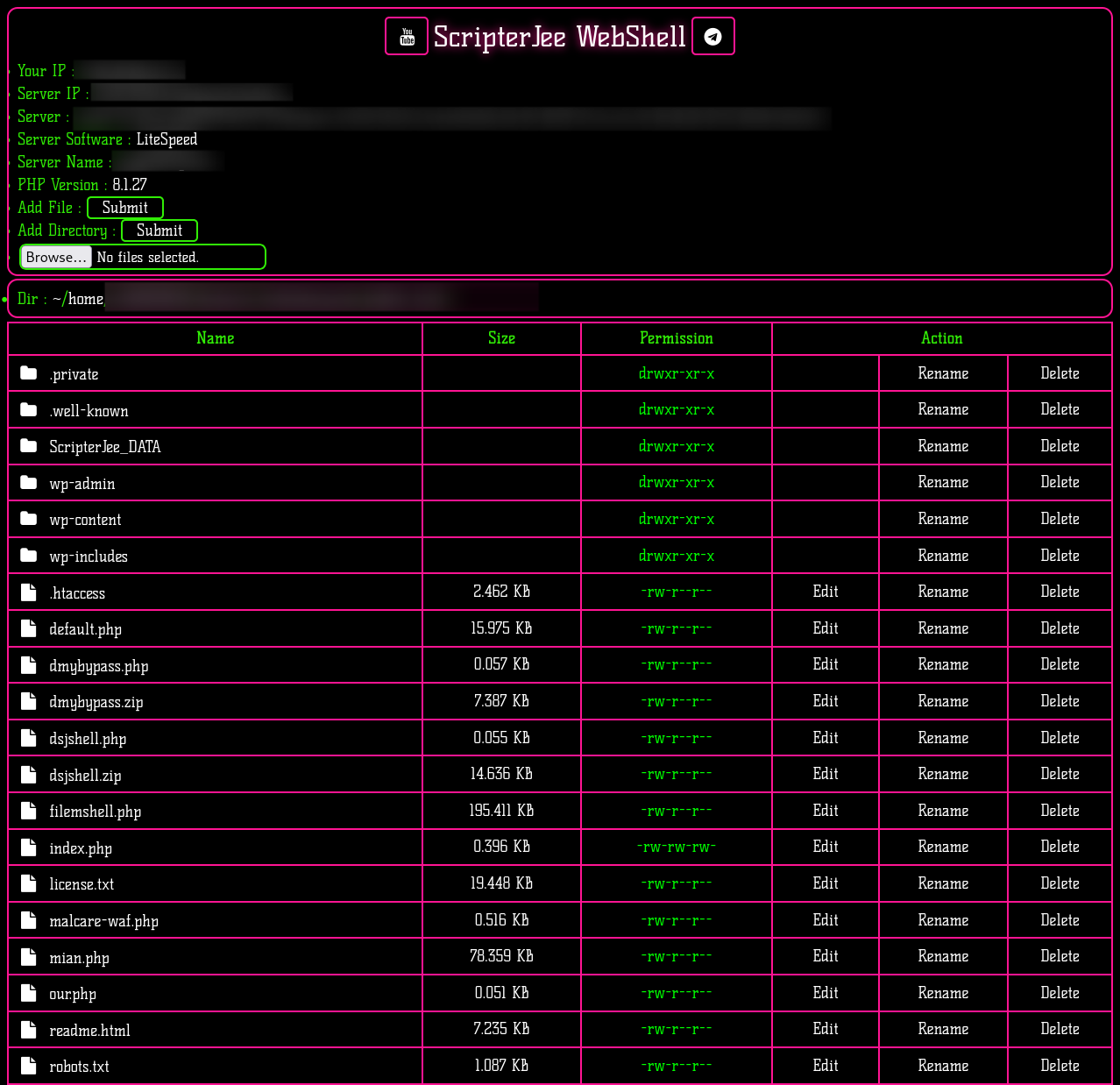The width and height of the screenshot is (1120, 1085).
Task: Open the .well-known directory
Action: click(x=89, y=411)
